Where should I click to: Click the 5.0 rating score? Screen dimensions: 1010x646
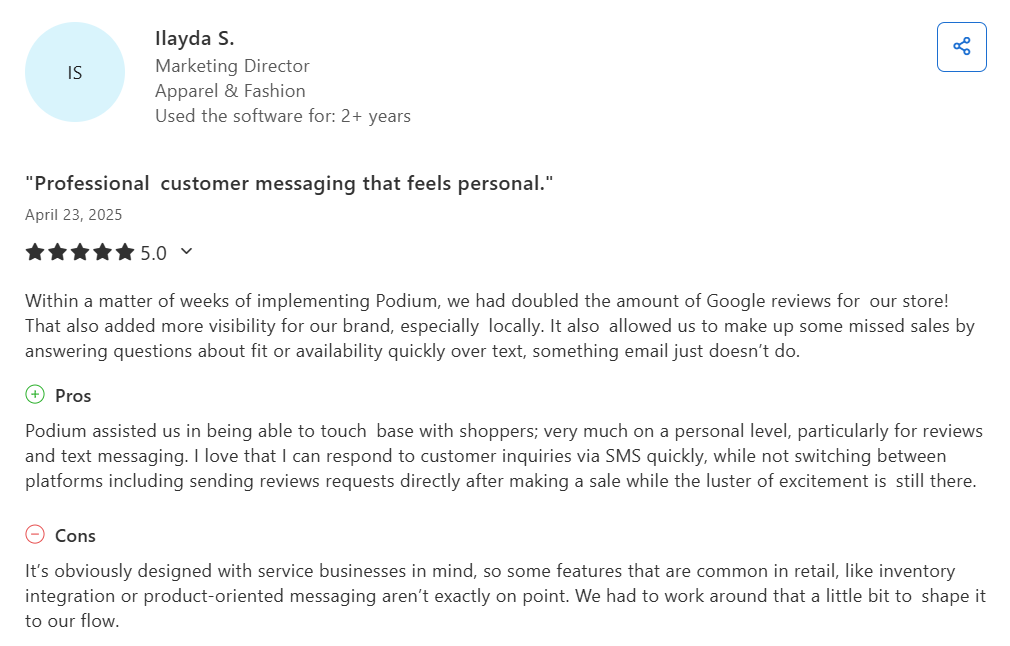tap(153, 253)
